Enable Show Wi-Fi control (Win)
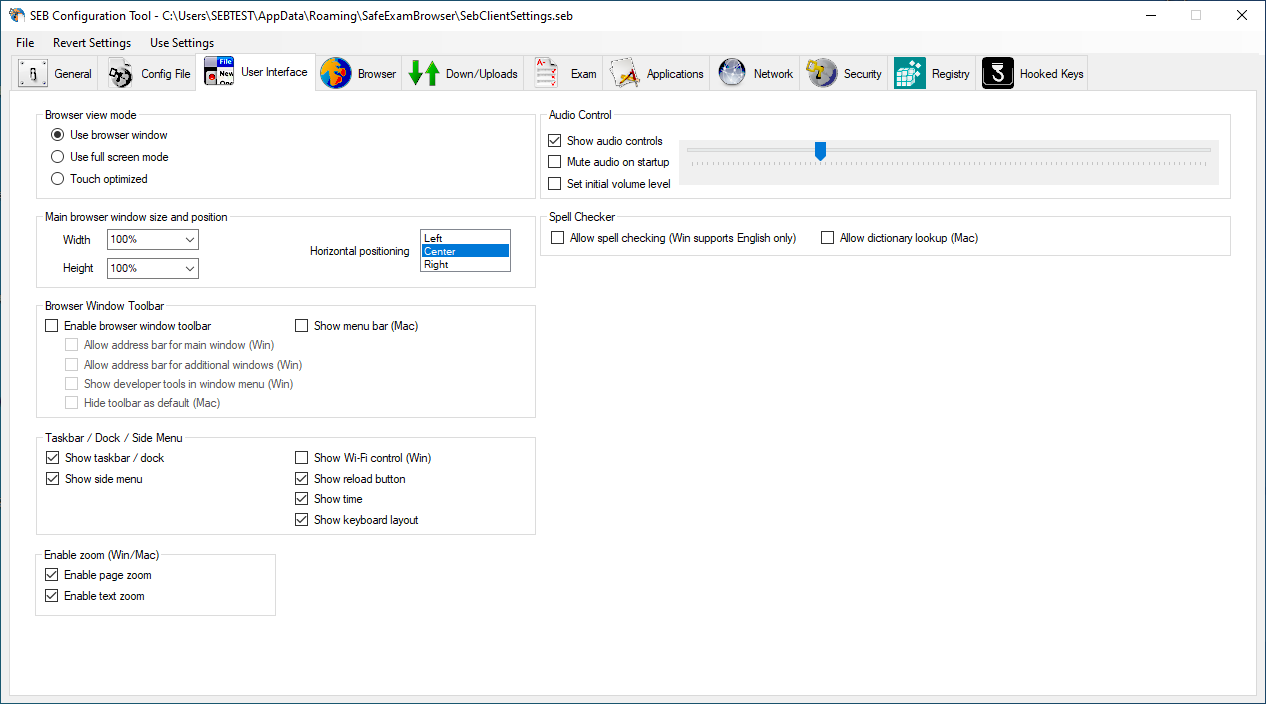Image resolution: width=1266 pixels, height=704 pixels. (302, 458)
